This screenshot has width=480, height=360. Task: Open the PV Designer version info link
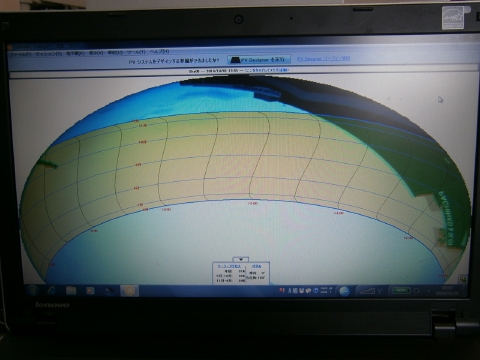[323, 59]
